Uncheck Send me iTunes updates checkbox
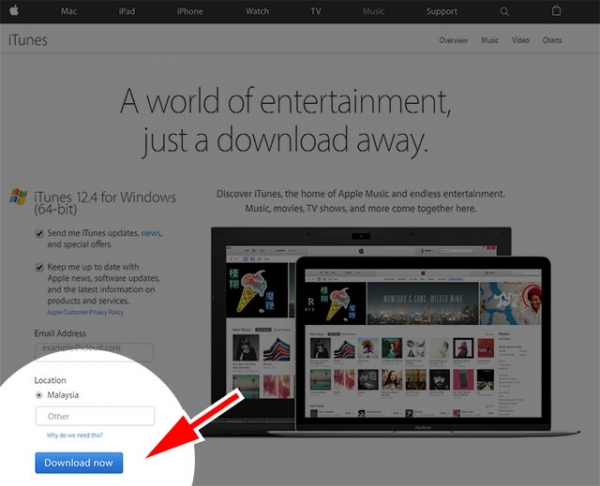Viewport: 600px width, 486px height. (39, 233)
